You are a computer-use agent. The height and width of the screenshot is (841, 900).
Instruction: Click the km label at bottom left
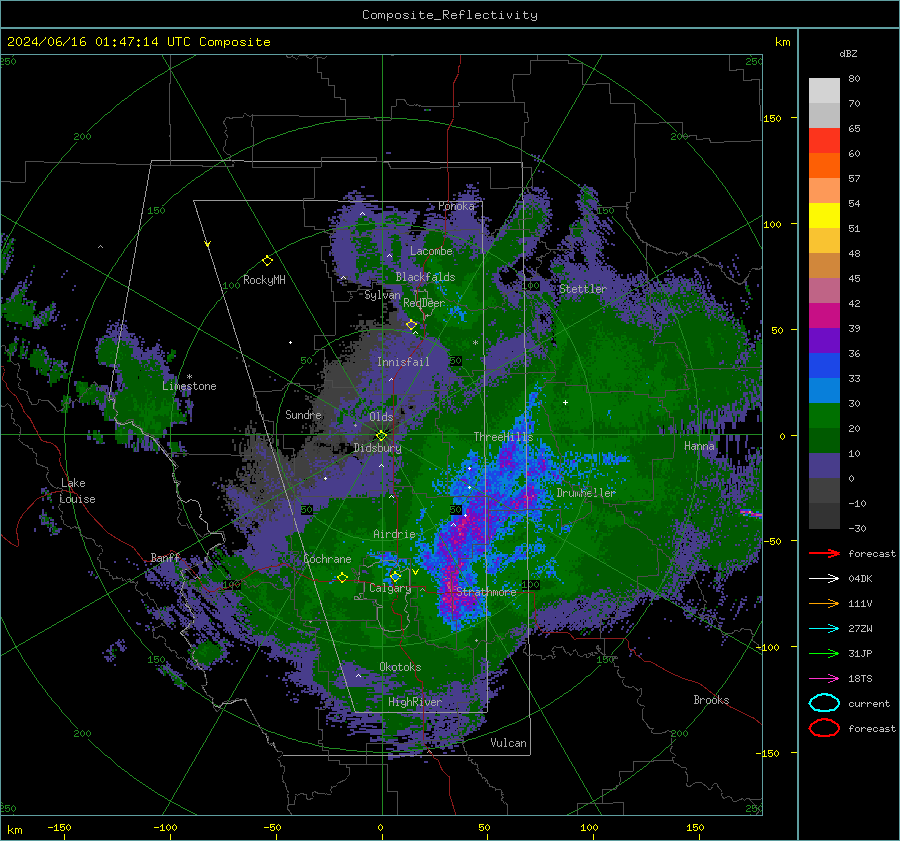14,830
